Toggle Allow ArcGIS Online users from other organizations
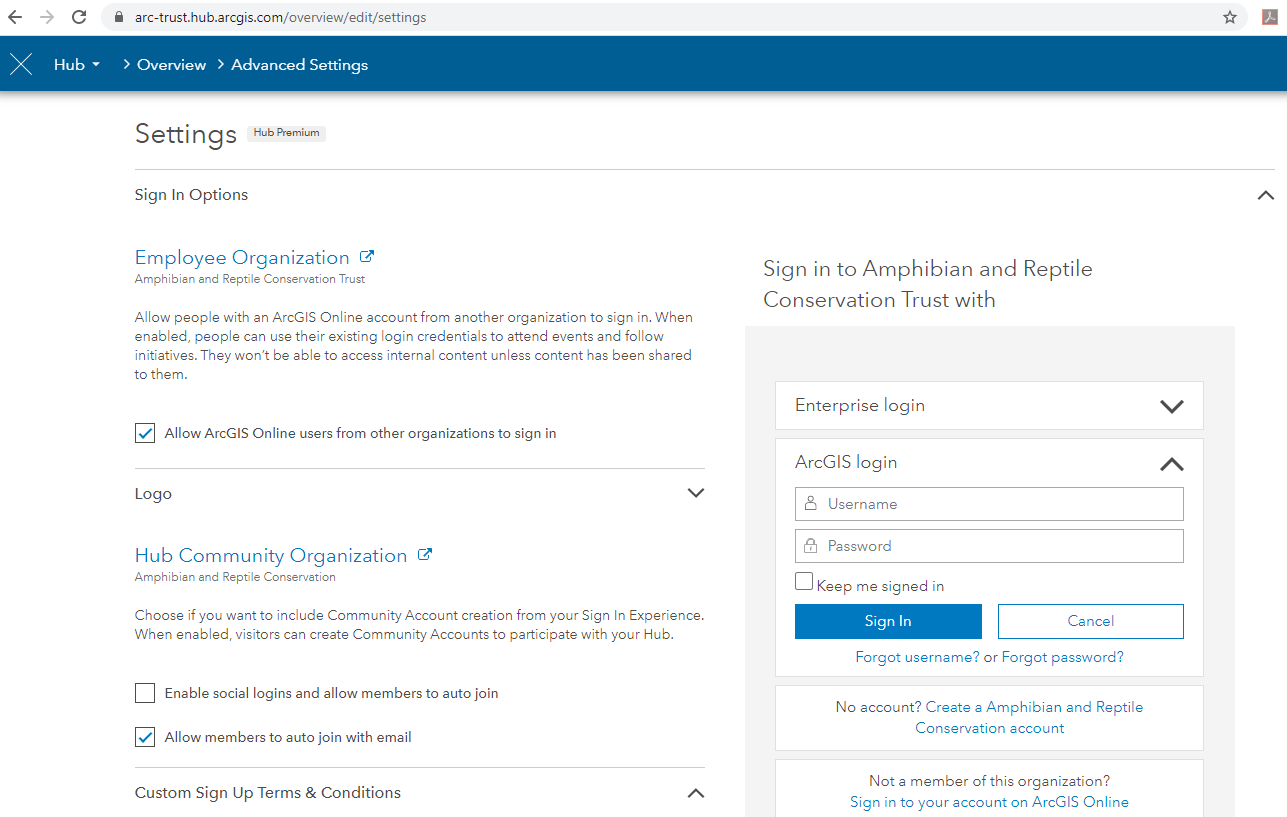Image resolution: width=1287 pixels, height=817 pixels. point(145,433)
